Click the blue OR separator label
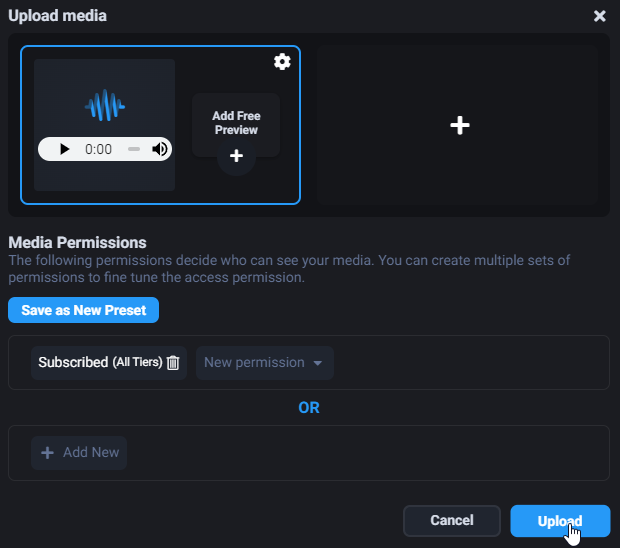This screenshot has width=620, height=548. [309, 408]
